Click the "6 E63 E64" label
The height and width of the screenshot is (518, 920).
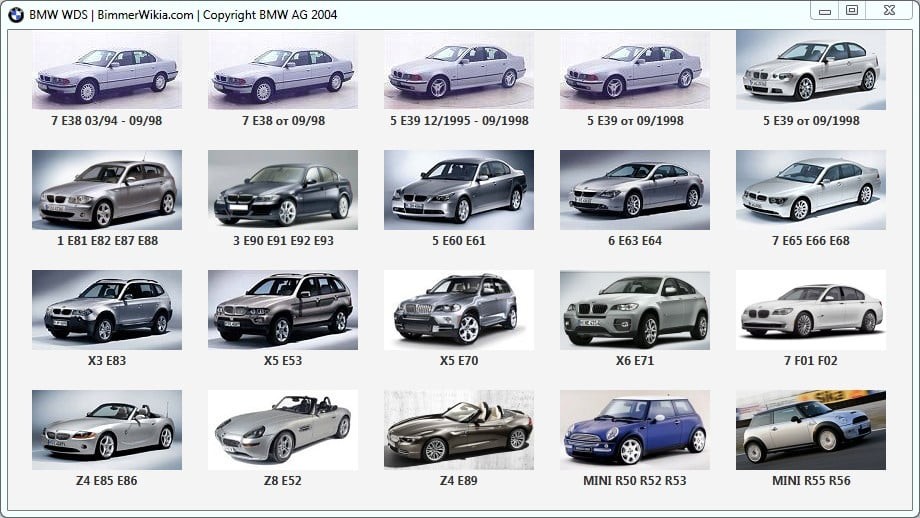[x=635, y=241]
